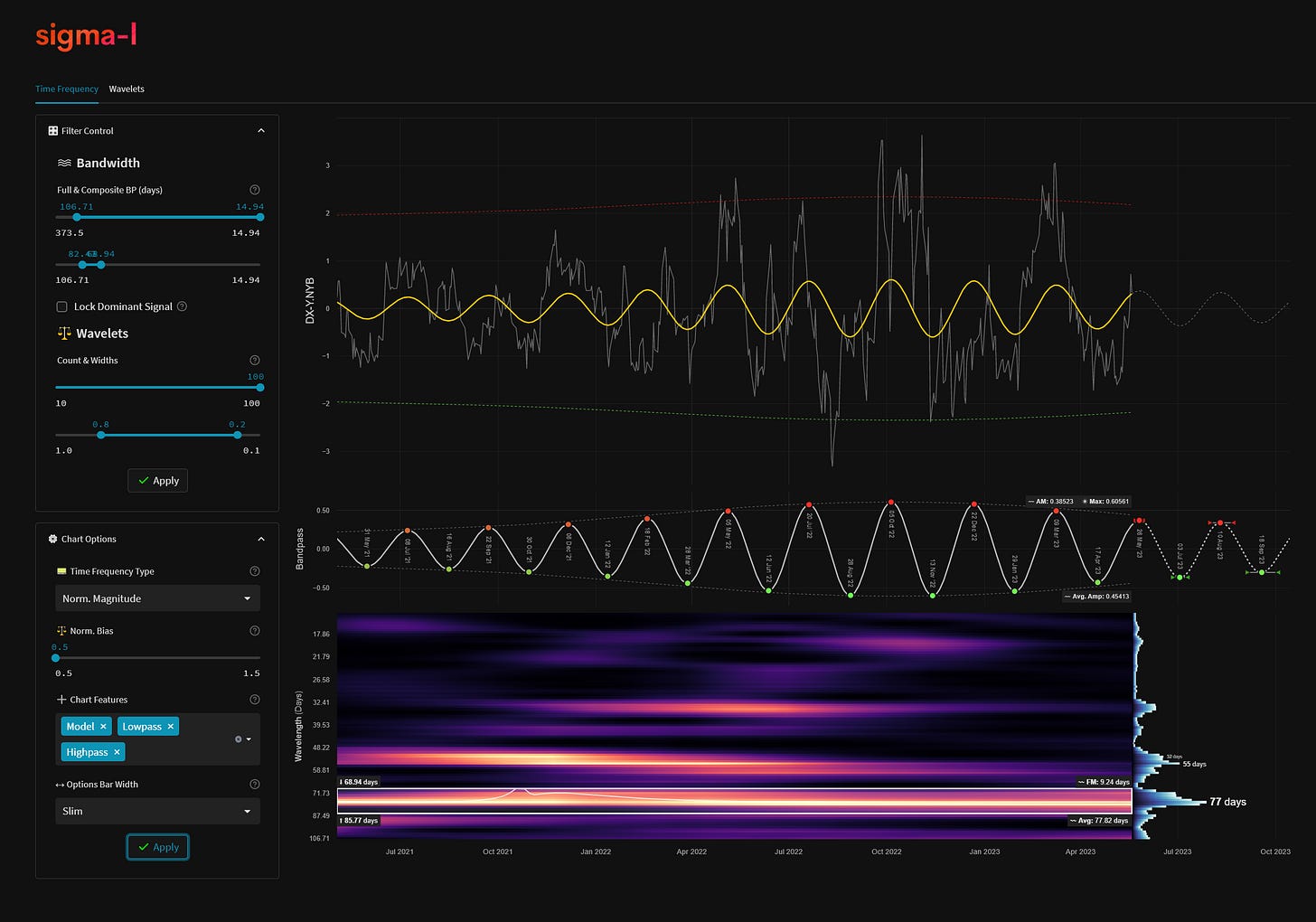Image resolution: width=1316 pixels, height=922 pixels.
Task: Expand the Chart Features dropdown arrow
Action: (x=249, y=739)
